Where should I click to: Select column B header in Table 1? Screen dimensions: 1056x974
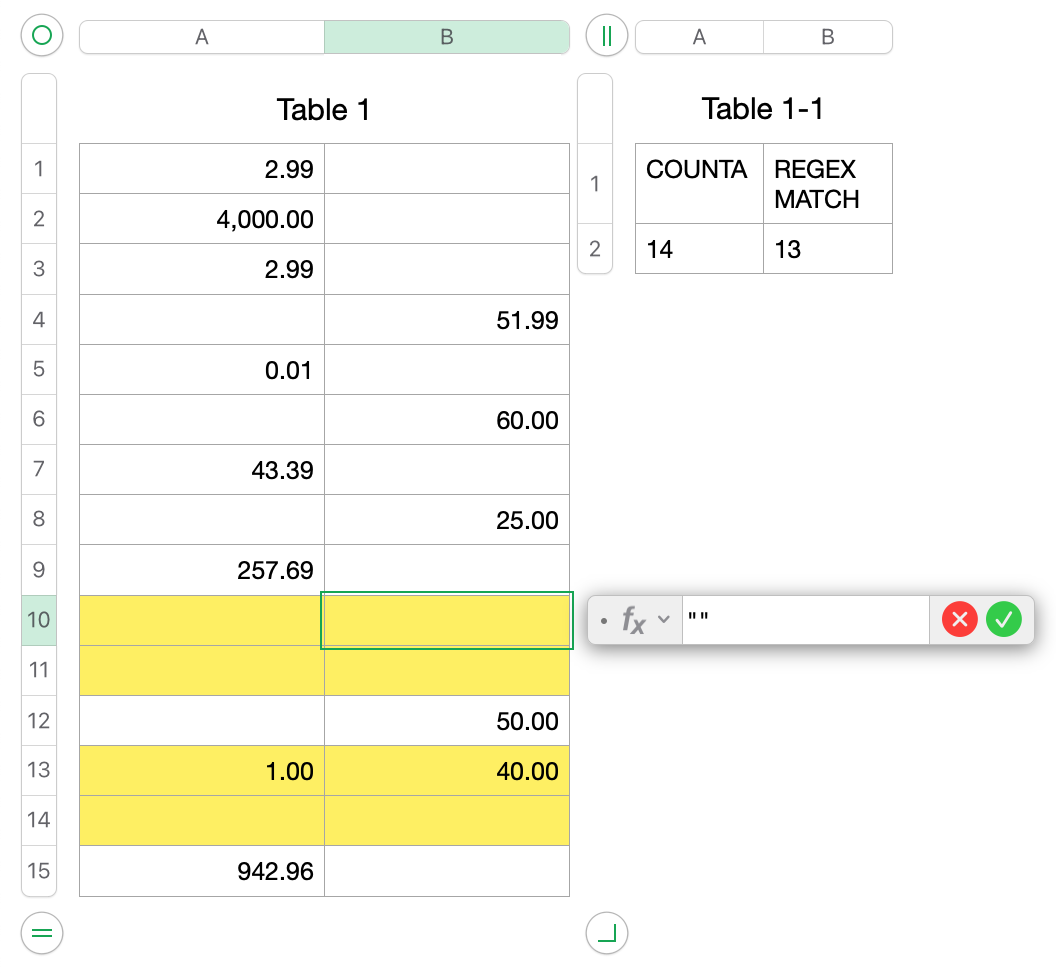pyautogui.click(x=447, y=37)
